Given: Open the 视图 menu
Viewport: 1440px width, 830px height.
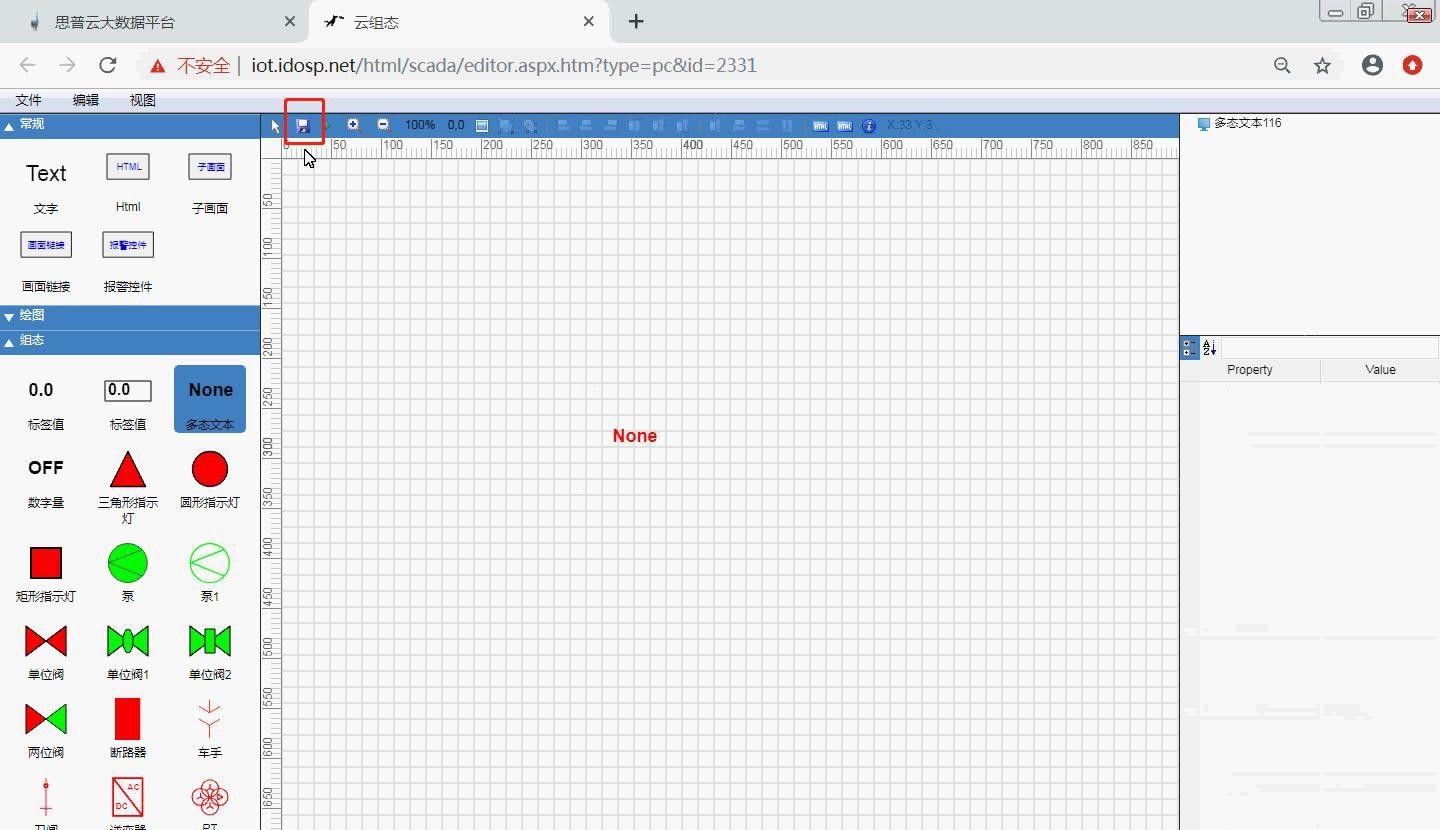Looking at the screenshot, I should 142,100.
